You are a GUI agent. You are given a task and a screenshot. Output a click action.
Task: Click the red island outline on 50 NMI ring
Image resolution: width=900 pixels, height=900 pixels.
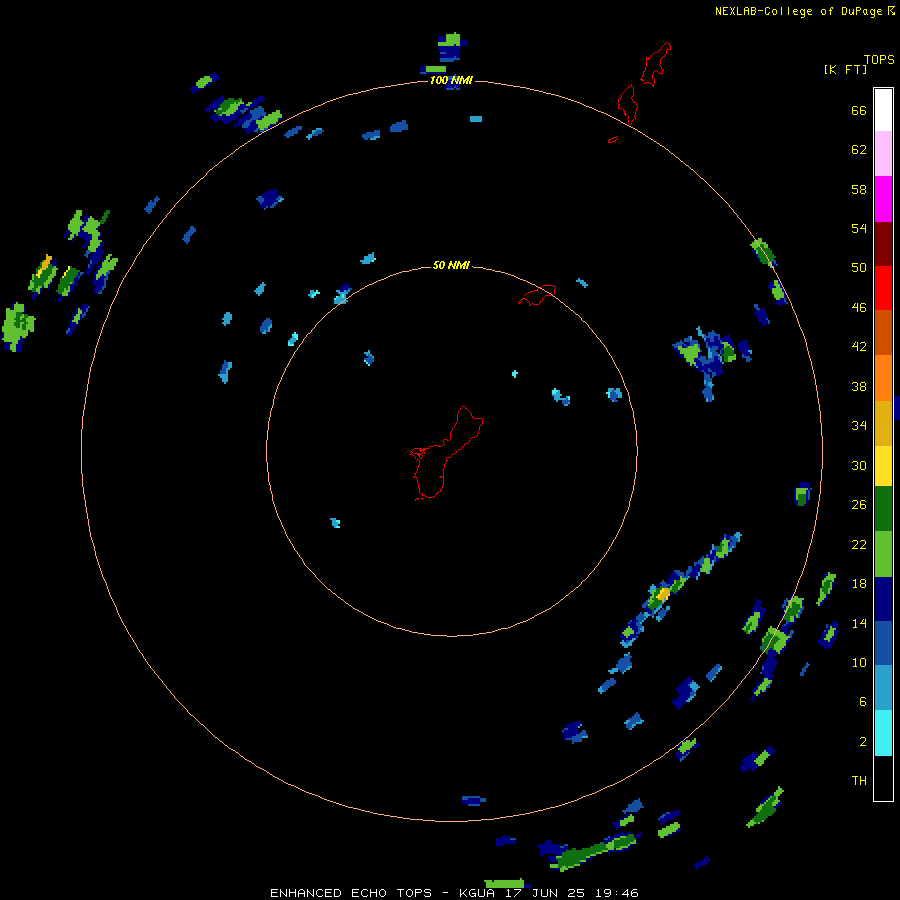[x=537, y=294]
